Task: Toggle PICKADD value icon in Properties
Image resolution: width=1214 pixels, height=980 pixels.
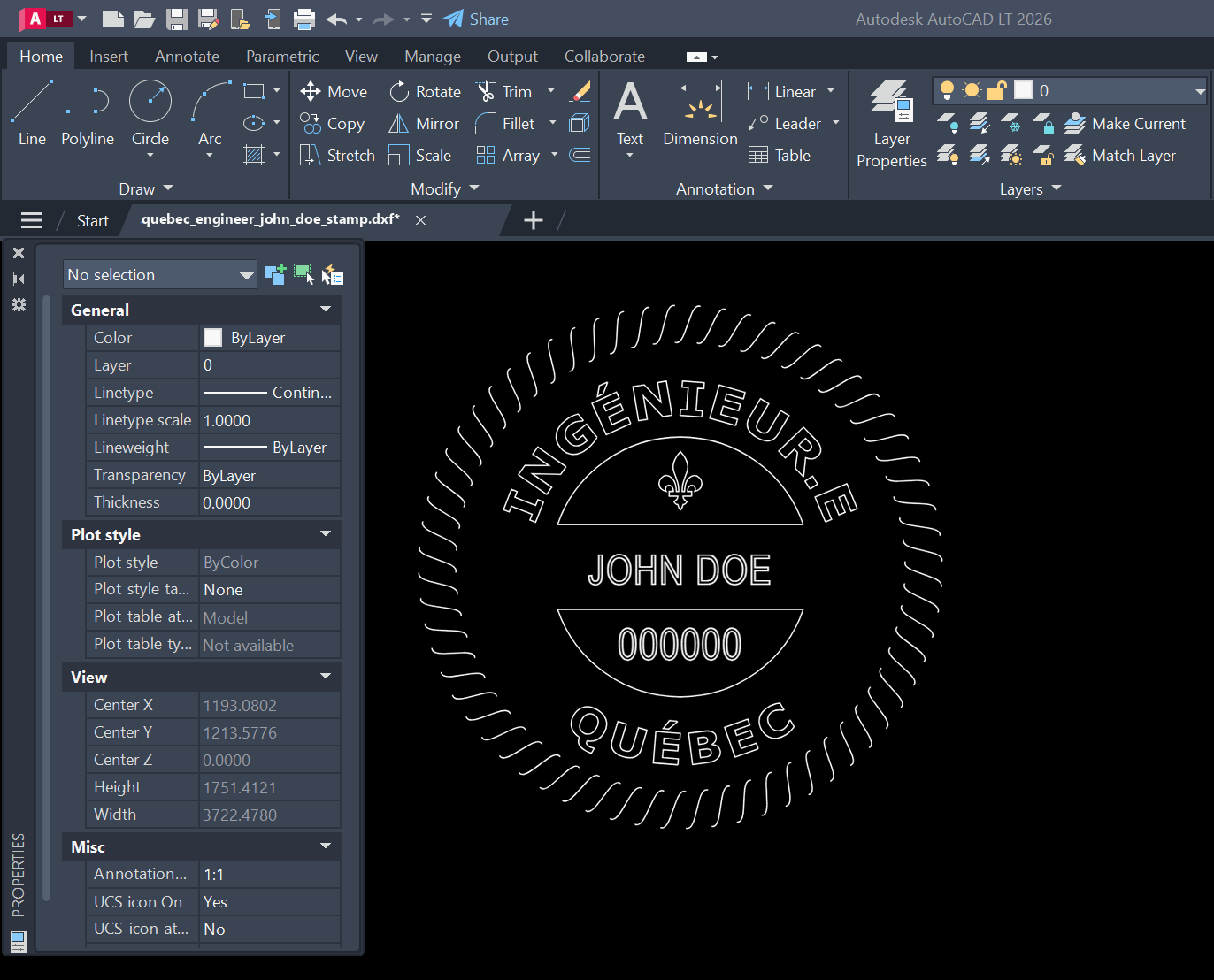Action: 275,274
